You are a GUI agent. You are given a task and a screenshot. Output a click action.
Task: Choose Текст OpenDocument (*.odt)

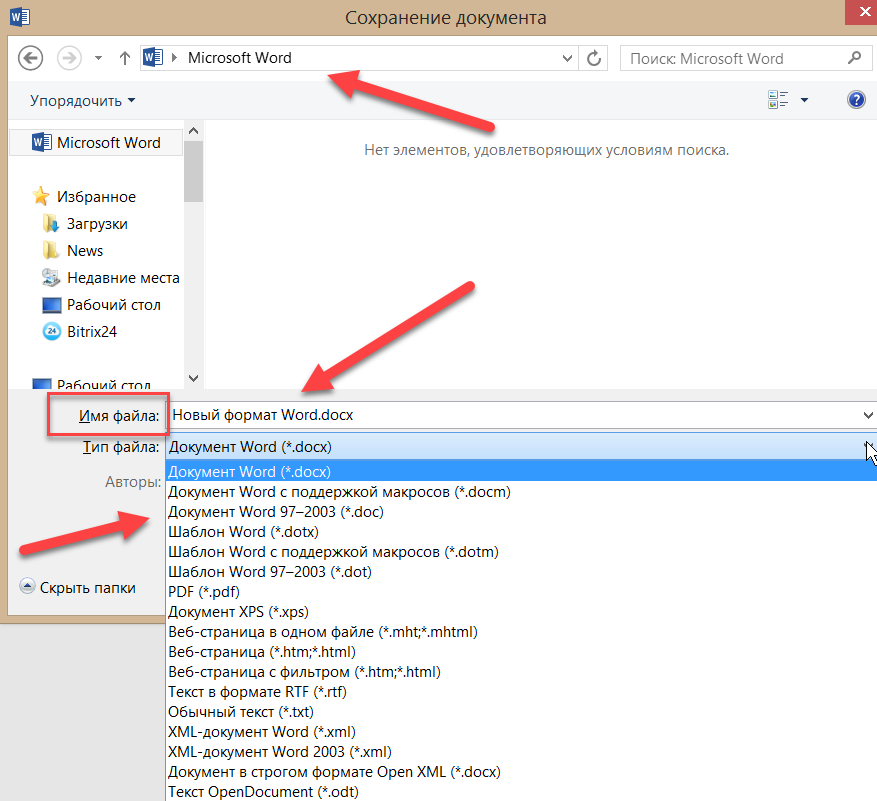[263, 792]
